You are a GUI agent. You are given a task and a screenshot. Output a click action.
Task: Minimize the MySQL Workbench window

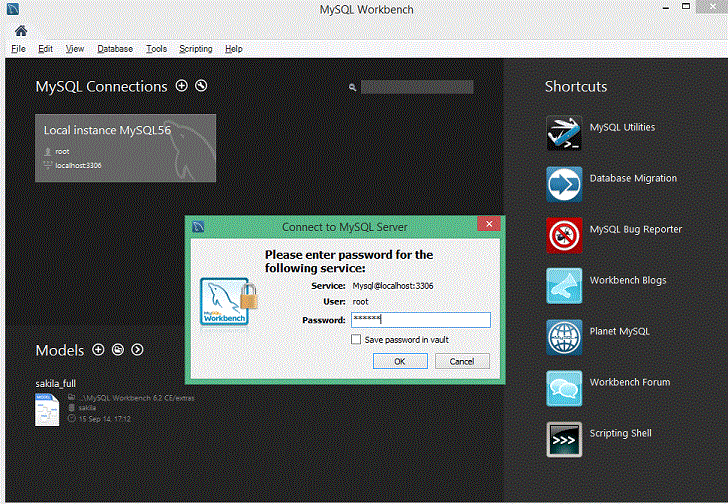pyautogui.click(x=666, y=8)
